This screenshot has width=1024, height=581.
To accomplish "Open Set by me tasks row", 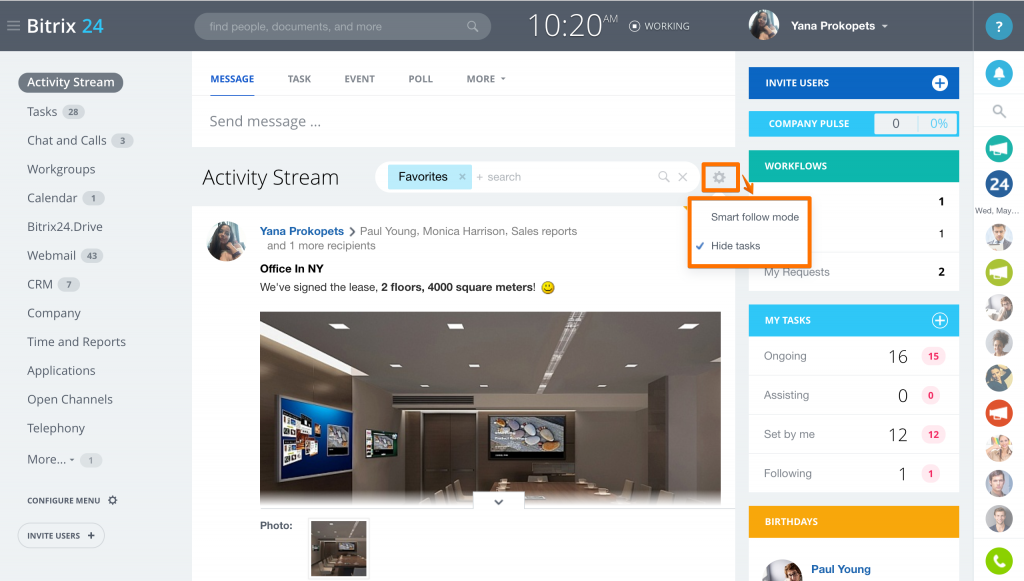I will tap(854, 434).
